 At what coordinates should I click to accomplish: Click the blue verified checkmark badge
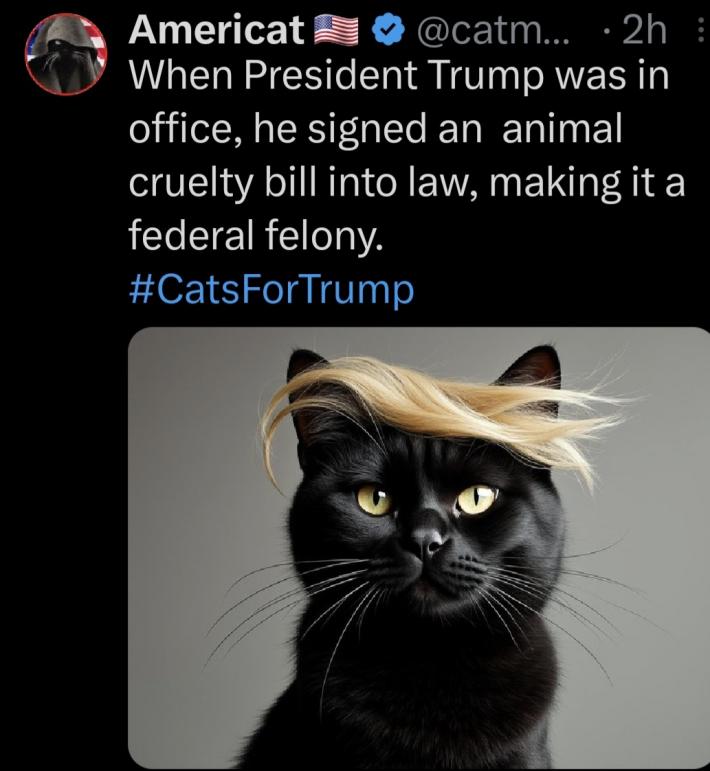pos(388,30)
